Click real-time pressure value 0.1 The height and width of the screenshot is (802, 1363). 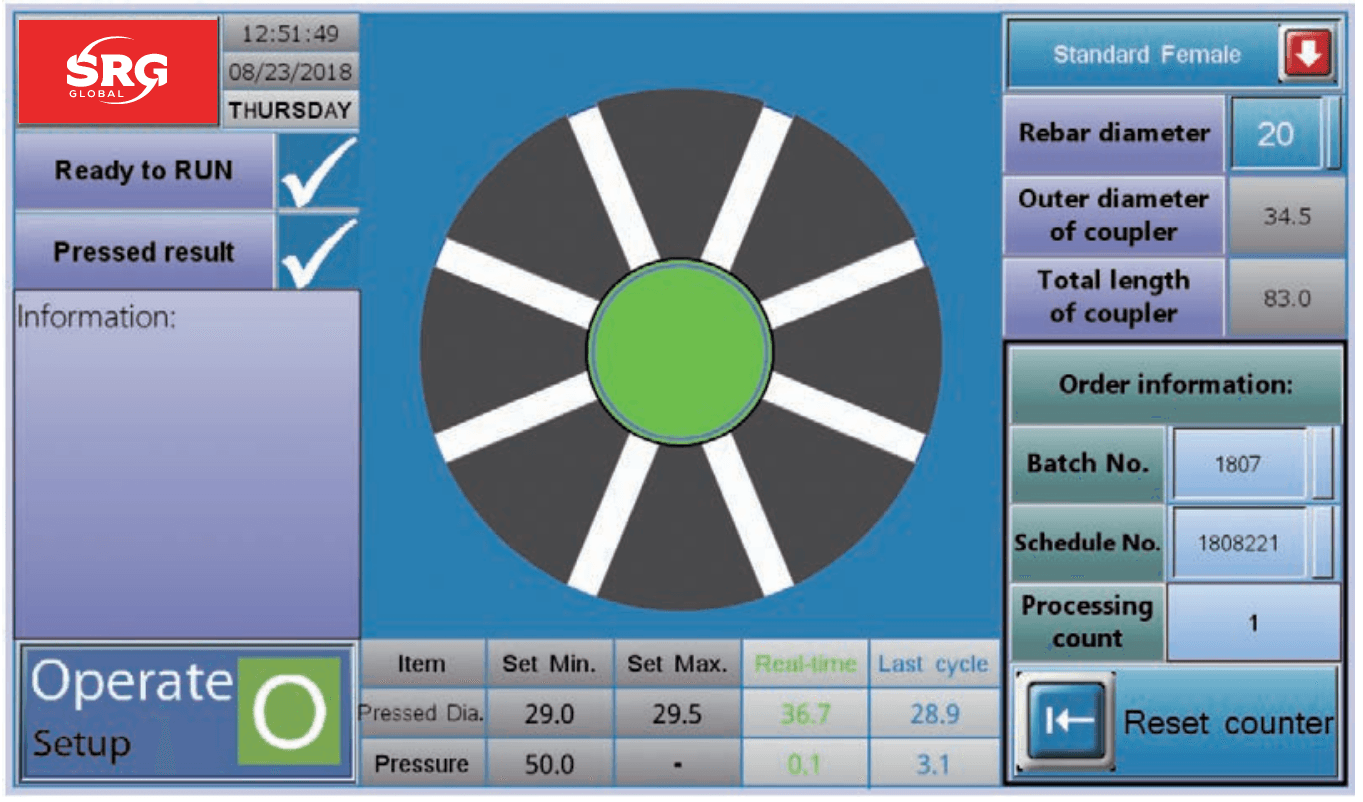pyautogui.click(x=806, y=764)
